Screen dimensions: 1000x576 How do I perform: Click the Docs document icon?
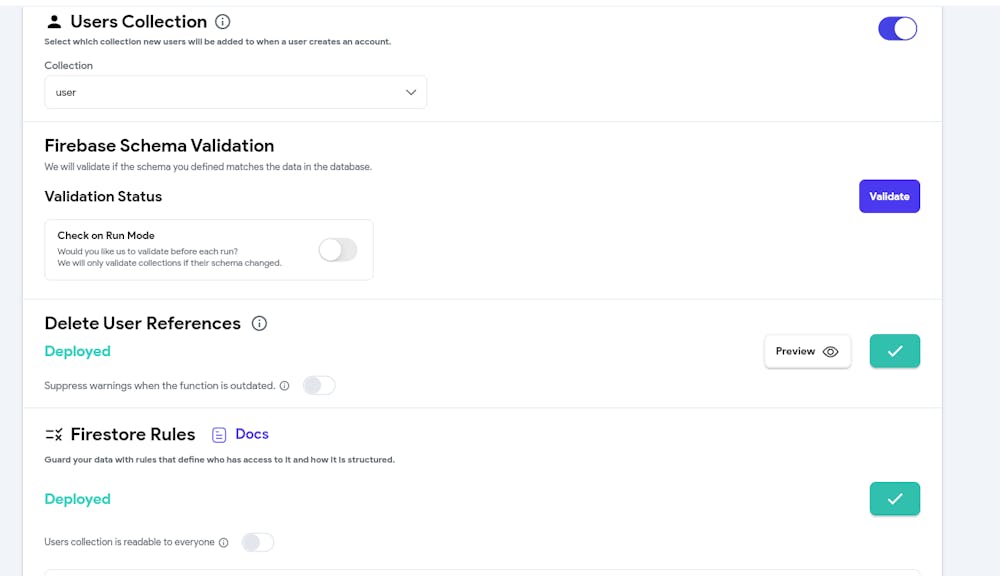point(219,435)
